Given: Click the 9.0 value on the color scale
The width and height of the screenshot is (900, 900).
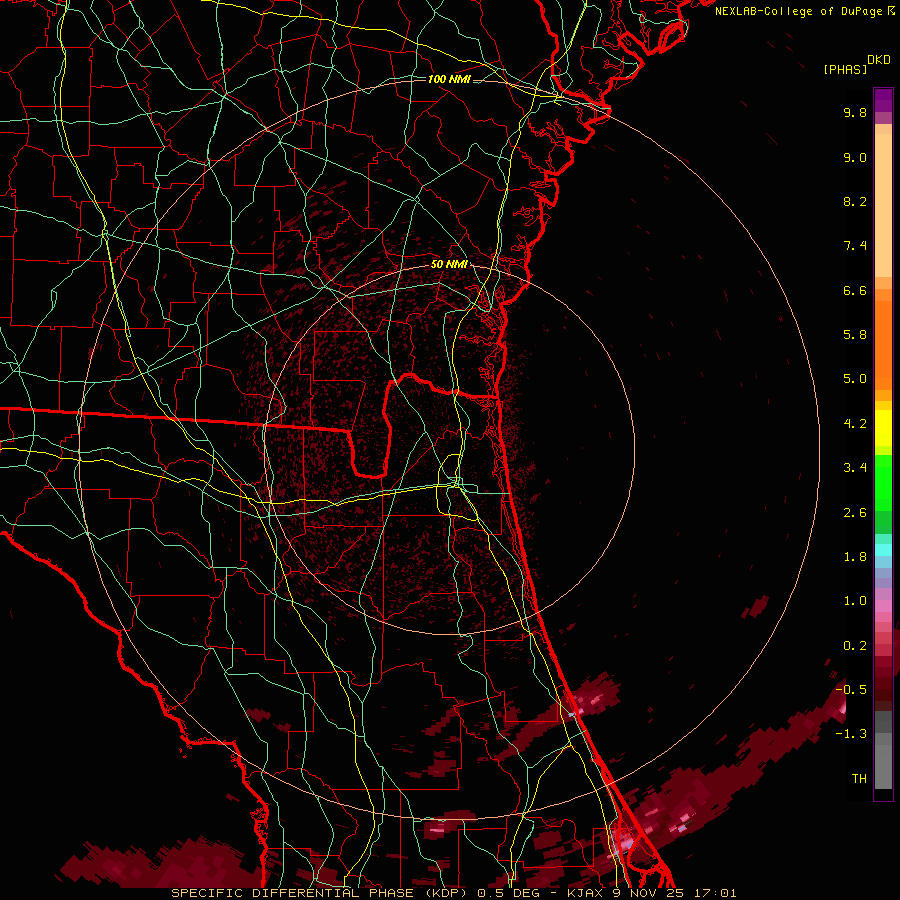Looking at the screenshot, I should pos(855,157).
